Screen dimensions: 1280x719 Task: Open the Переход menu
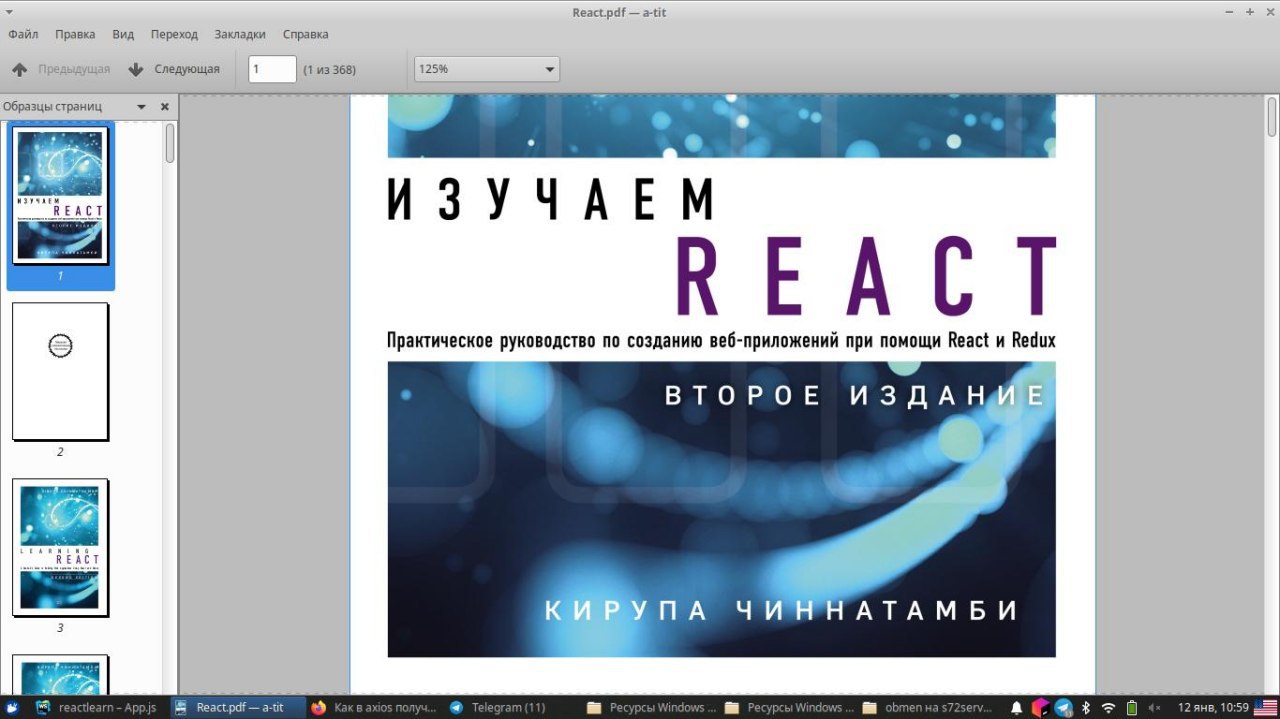pyautogui.click(x=174, y=34)
